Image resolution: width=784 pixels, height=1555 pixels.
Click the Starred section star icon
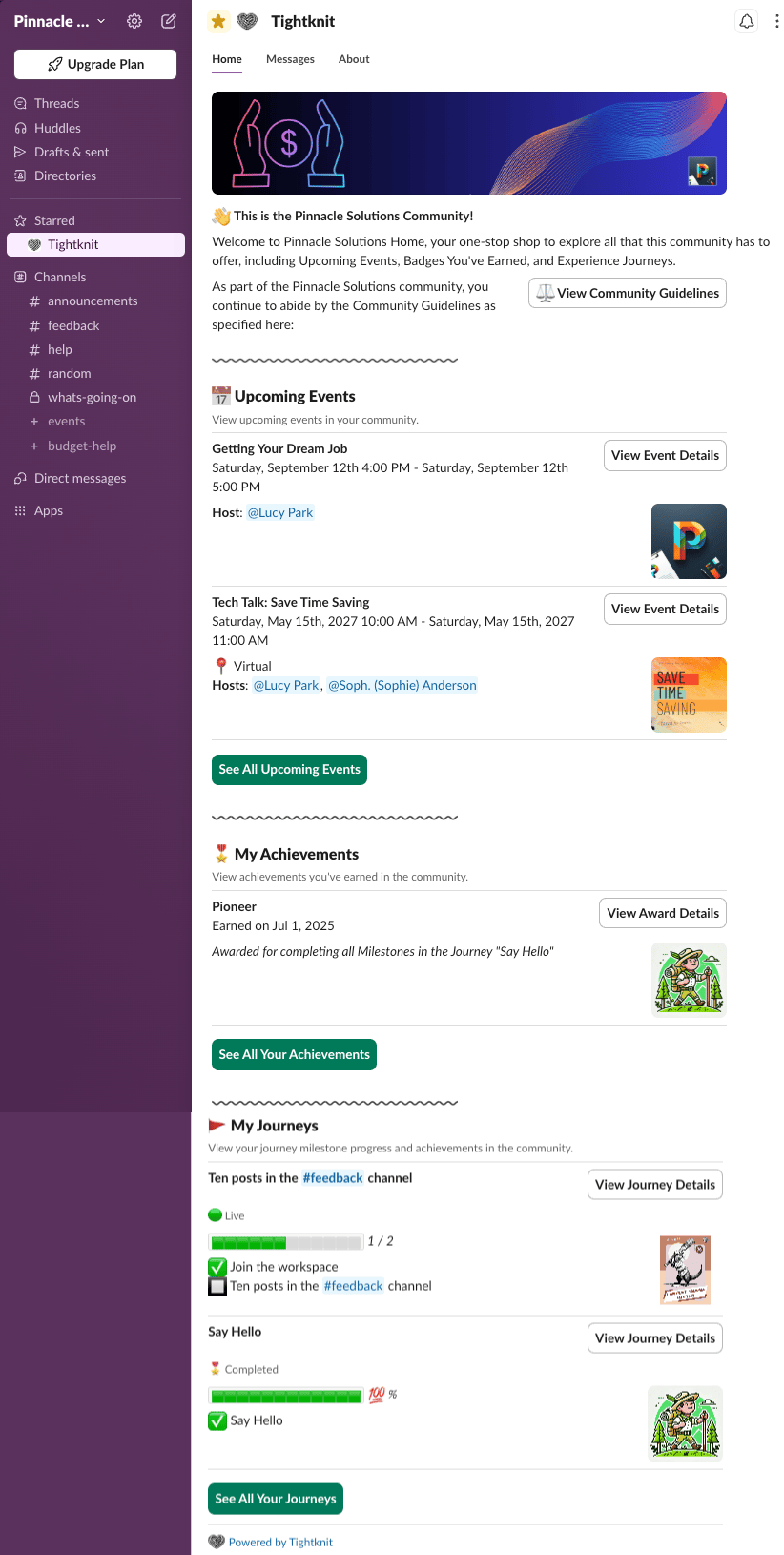[20, 220]
